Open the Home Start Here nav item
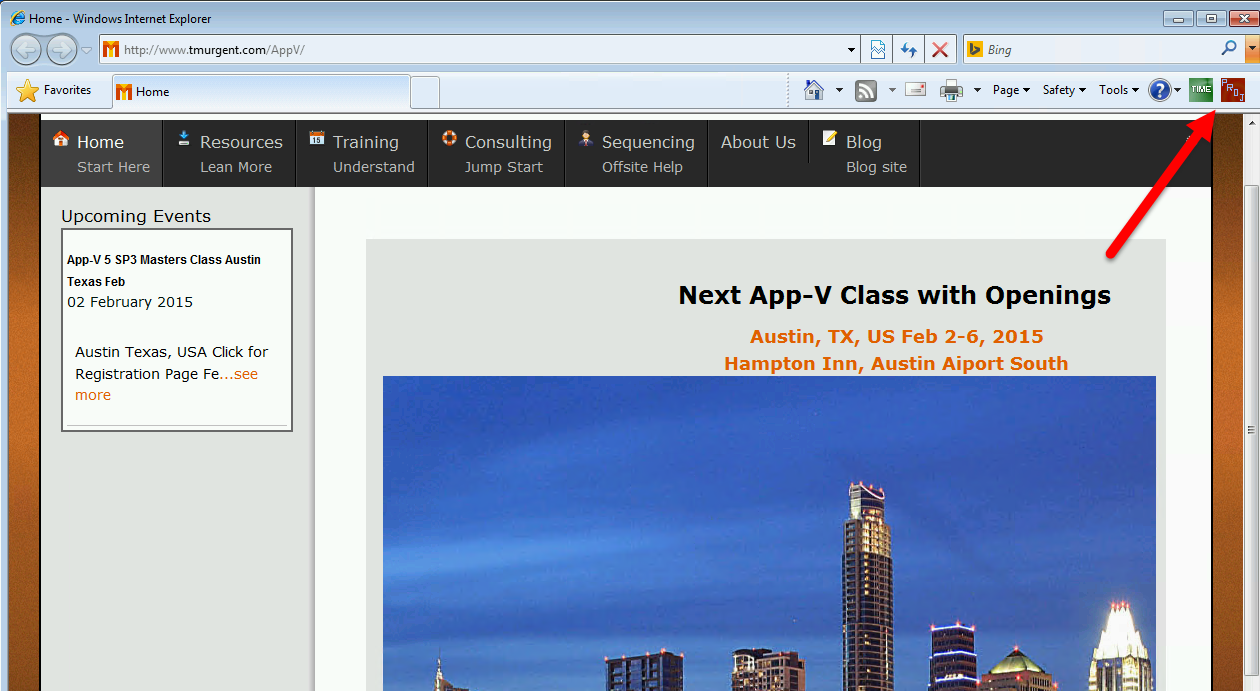The width and height of the screenshot is (1260, 691). [102, 153]
